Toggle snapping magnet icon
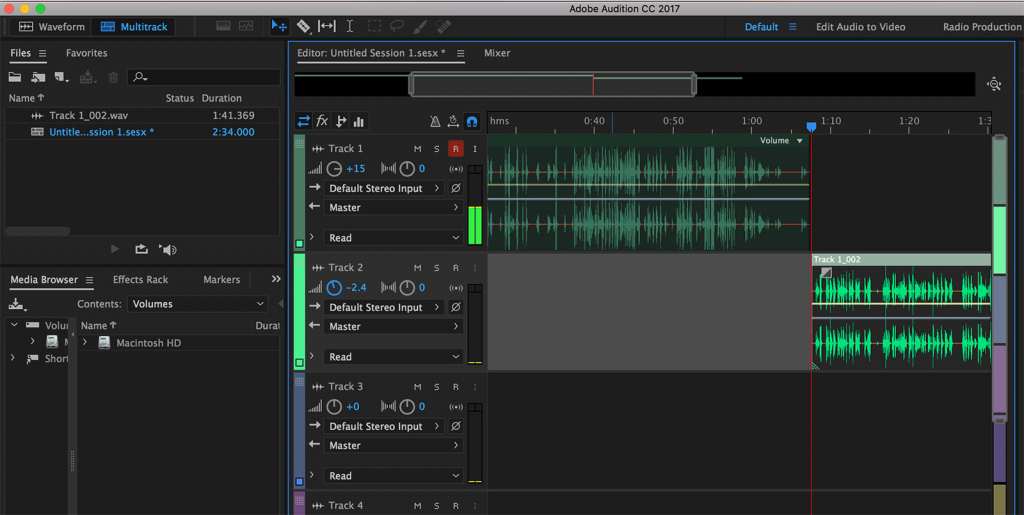The height and width of the screenshot is (515, 1024). 472,122
